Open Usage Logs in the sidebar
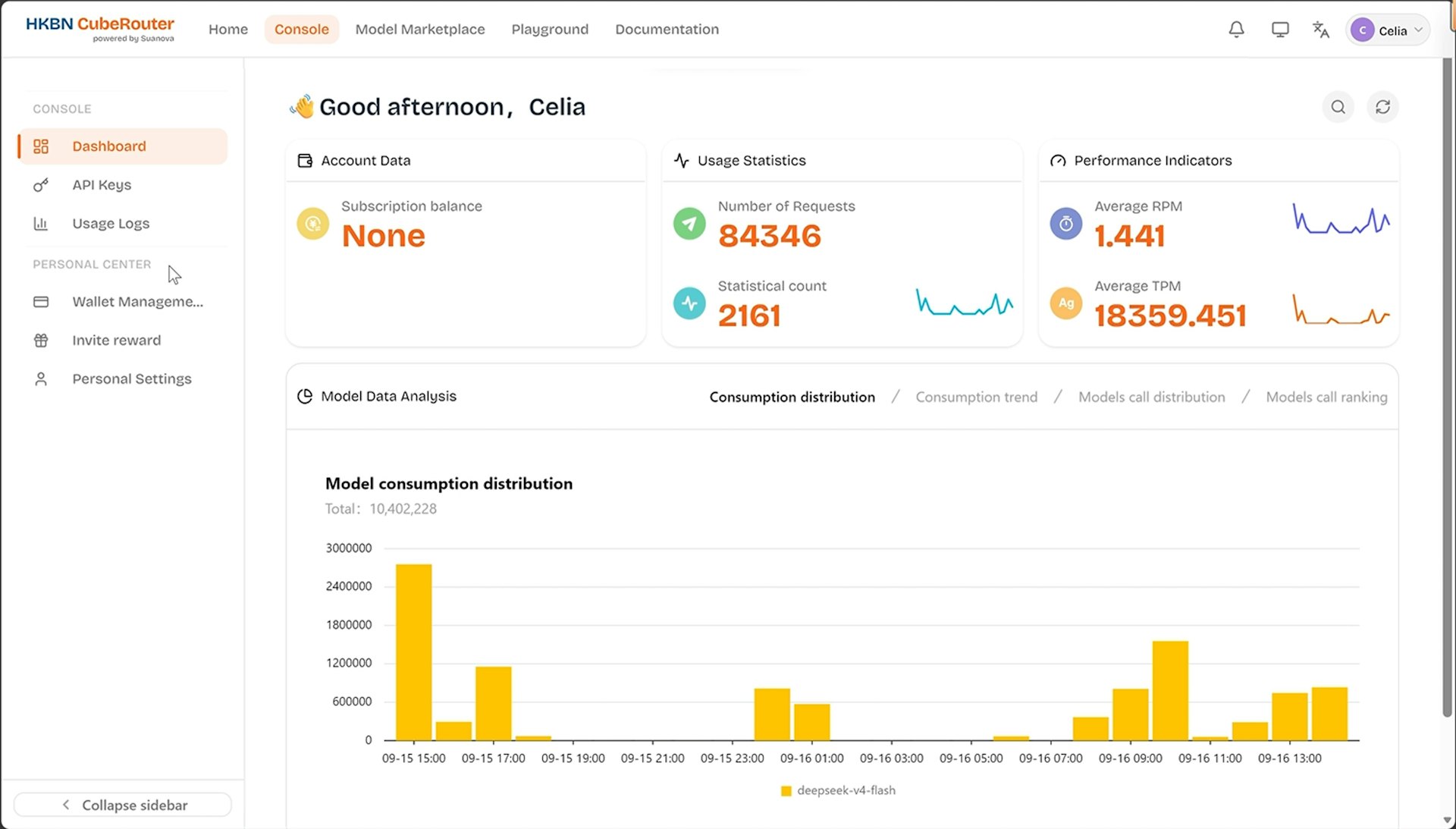Viewport: 1456px width, 829px height. click(121, 224)
